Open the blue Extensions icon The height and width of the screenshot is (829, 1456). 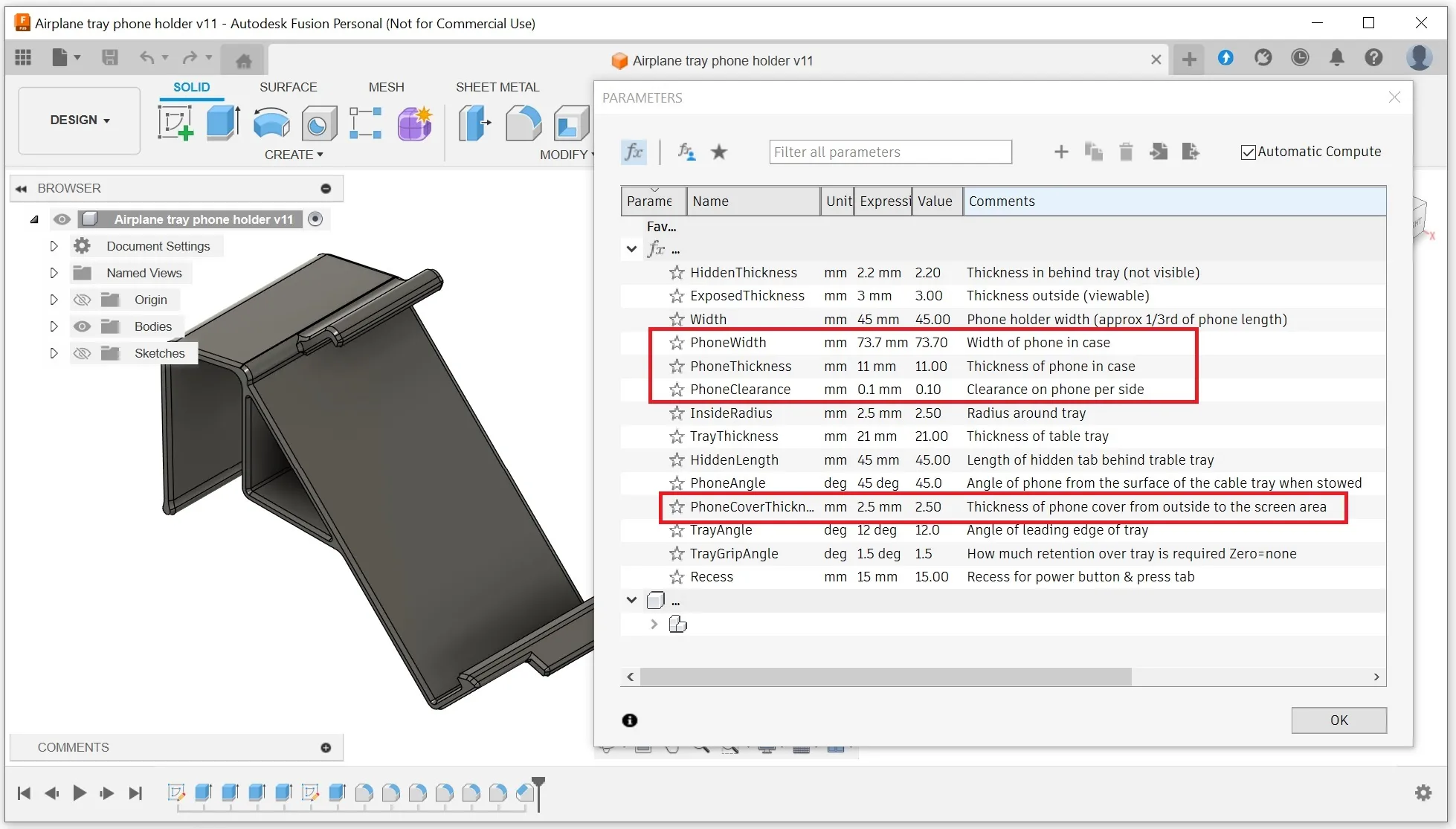coord(1225,58)
